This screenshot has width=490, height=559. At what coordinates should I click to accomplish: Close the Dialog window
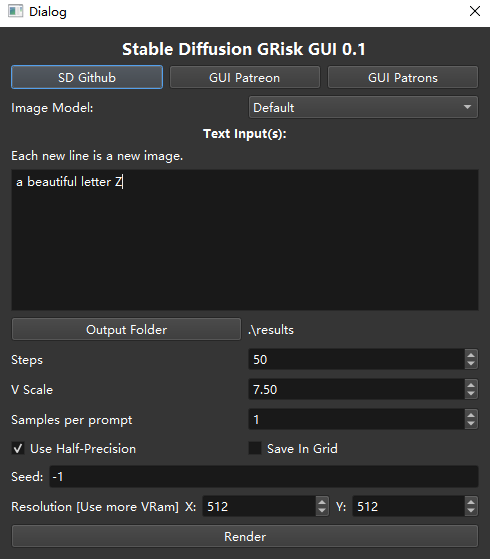[475, 11]
